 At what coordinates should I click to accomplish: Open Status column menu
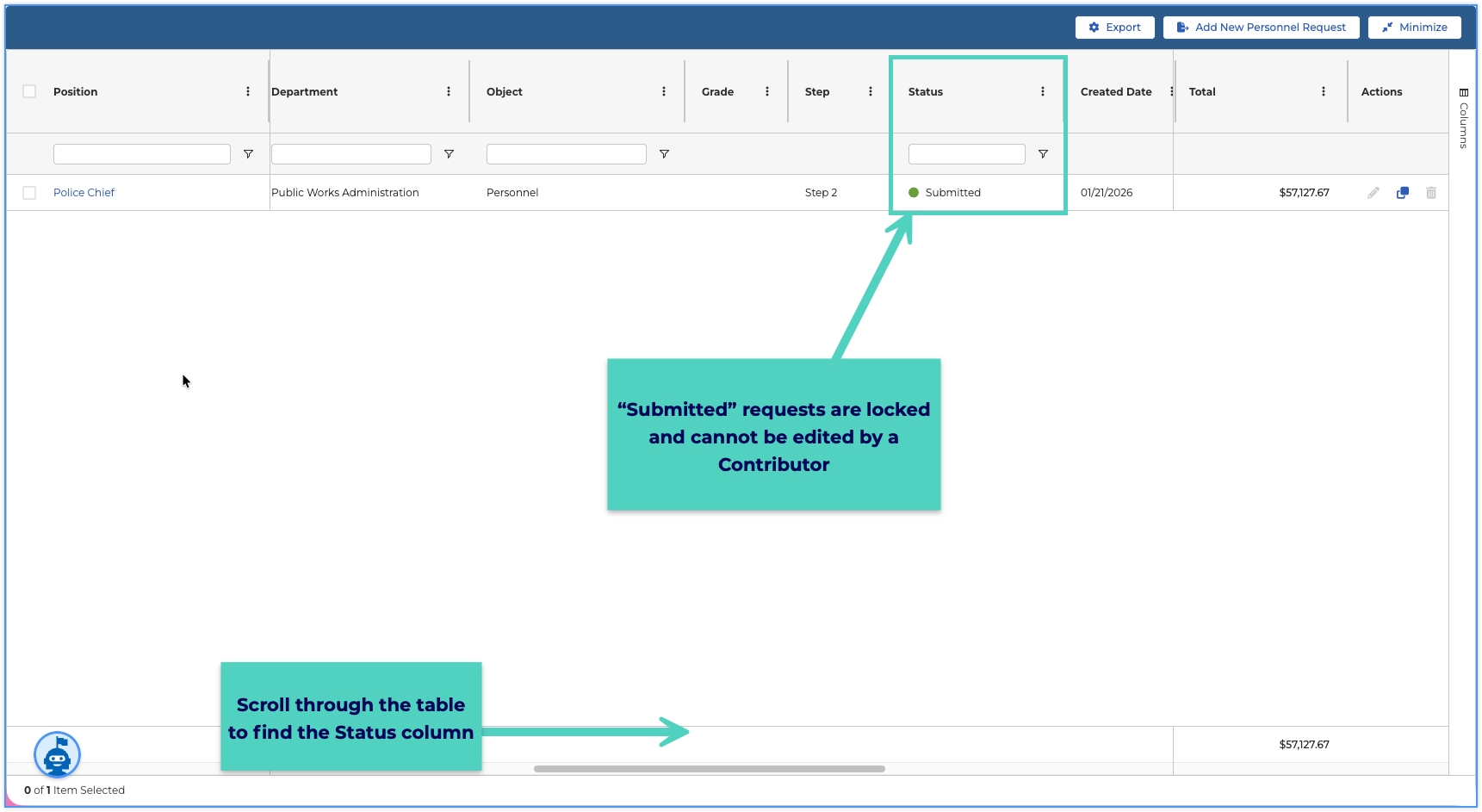tap(1043, 91)
